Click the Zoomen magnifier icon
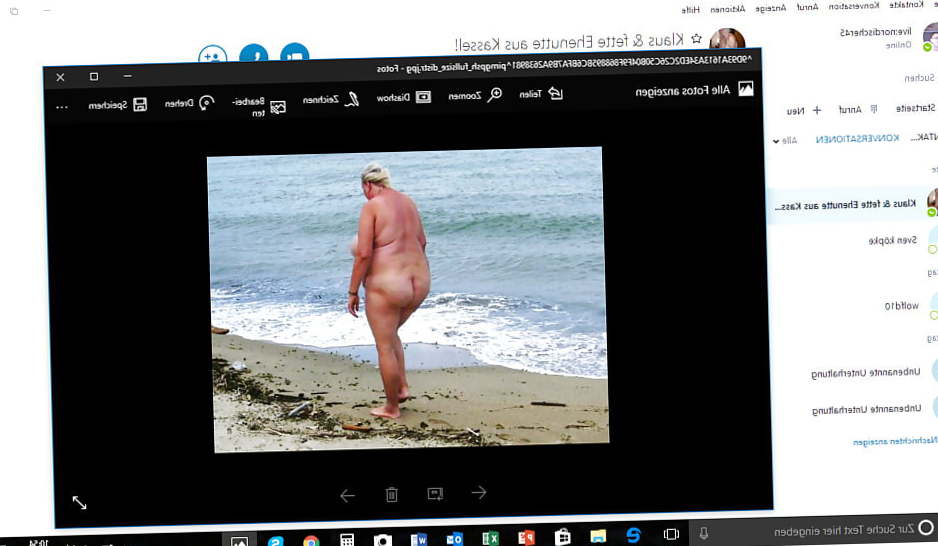 click(x=495, y=95)
